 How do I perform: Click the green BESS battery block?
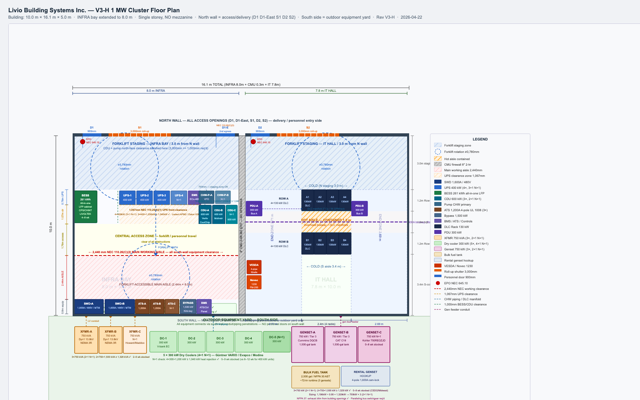[86, 207]
